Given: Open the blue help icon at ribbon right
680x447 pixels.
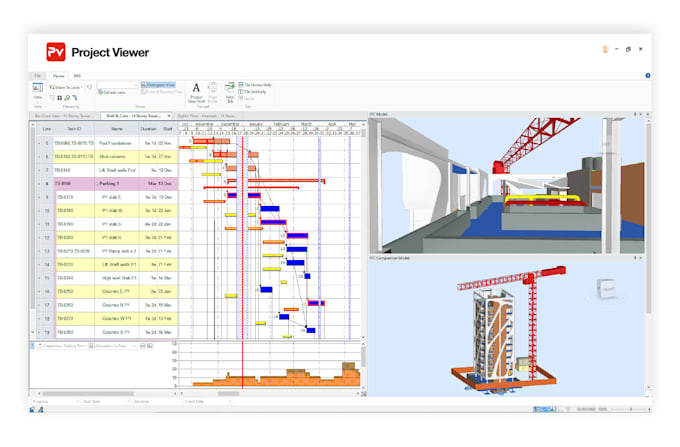Looking at the screenshot, I should click(x=647, y=75).
